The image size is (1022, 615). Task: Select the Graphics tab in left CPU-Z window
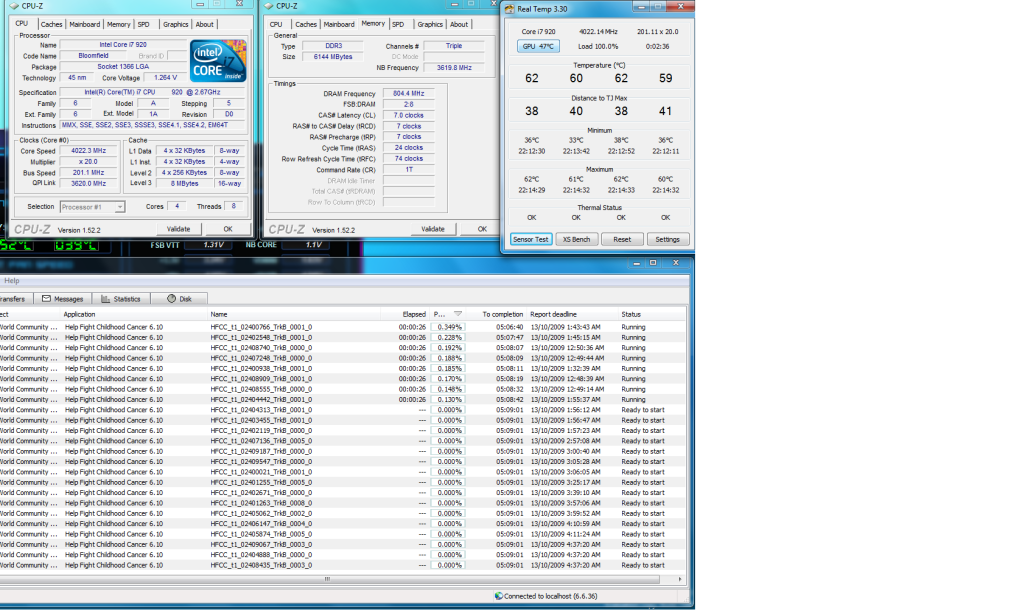pyautogui.click(x=175, y=24)
